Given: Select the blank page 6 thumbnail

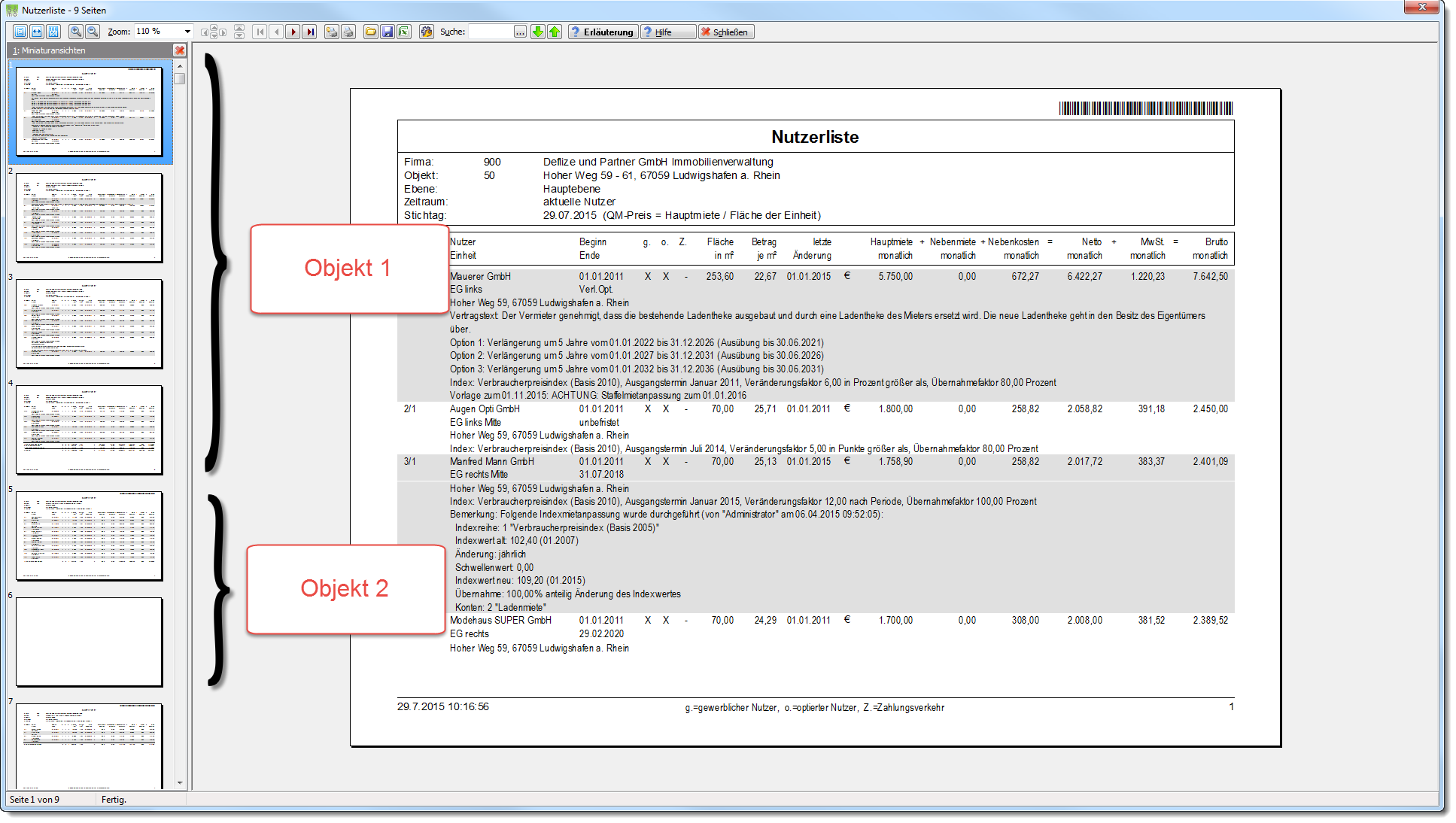Looking at the screenshot, I should (90, 642).
